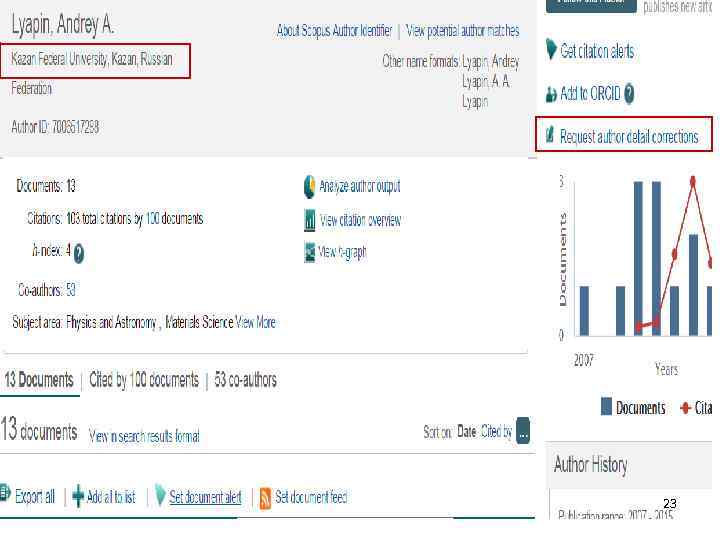Sort documents by Date
The width and height of the screenshot is (720, 540).
point(467,432)
